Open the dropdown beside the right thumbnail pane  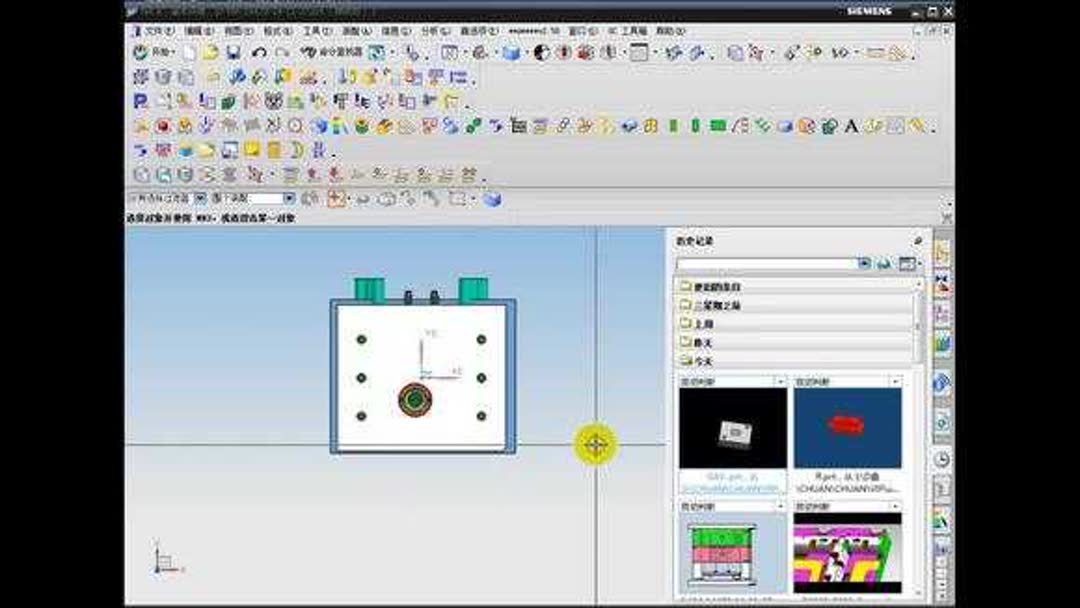tap(895, 381)
